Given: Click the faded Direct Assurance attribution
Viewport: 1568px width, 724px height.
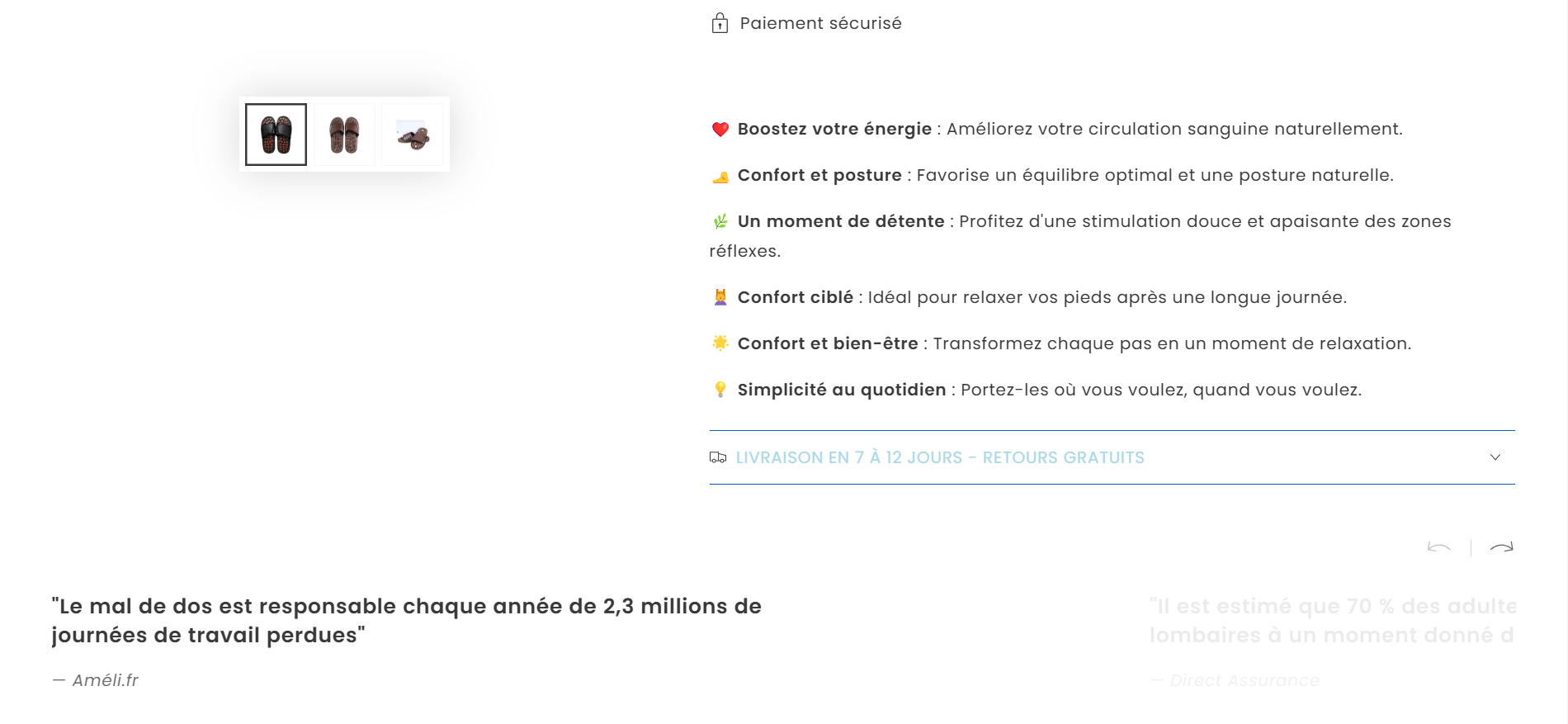Looking at the screenshot, I should click(x=1235, y=680).
